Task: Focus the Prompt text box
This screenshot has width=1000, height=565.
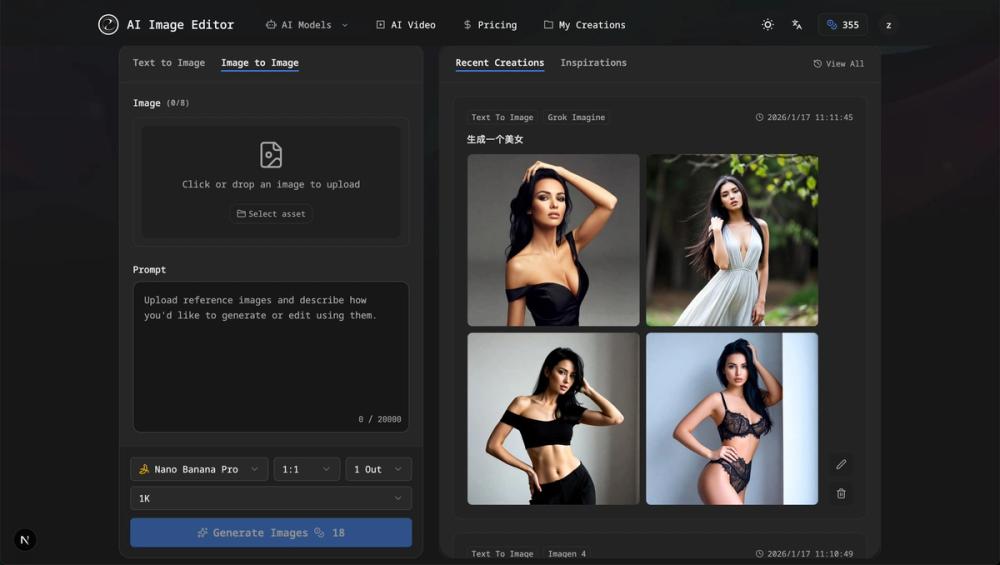Action: [x=271, y=357]
